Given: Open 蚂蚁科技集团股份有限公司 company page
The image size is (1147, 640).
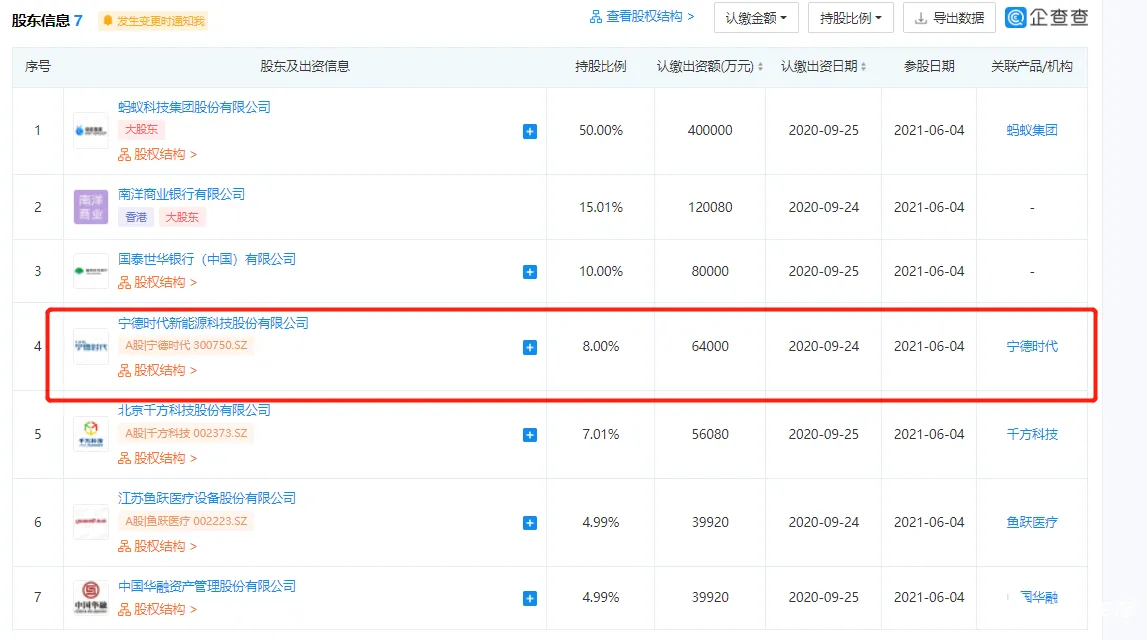Looking at the screenshot, I should point(194,108).
